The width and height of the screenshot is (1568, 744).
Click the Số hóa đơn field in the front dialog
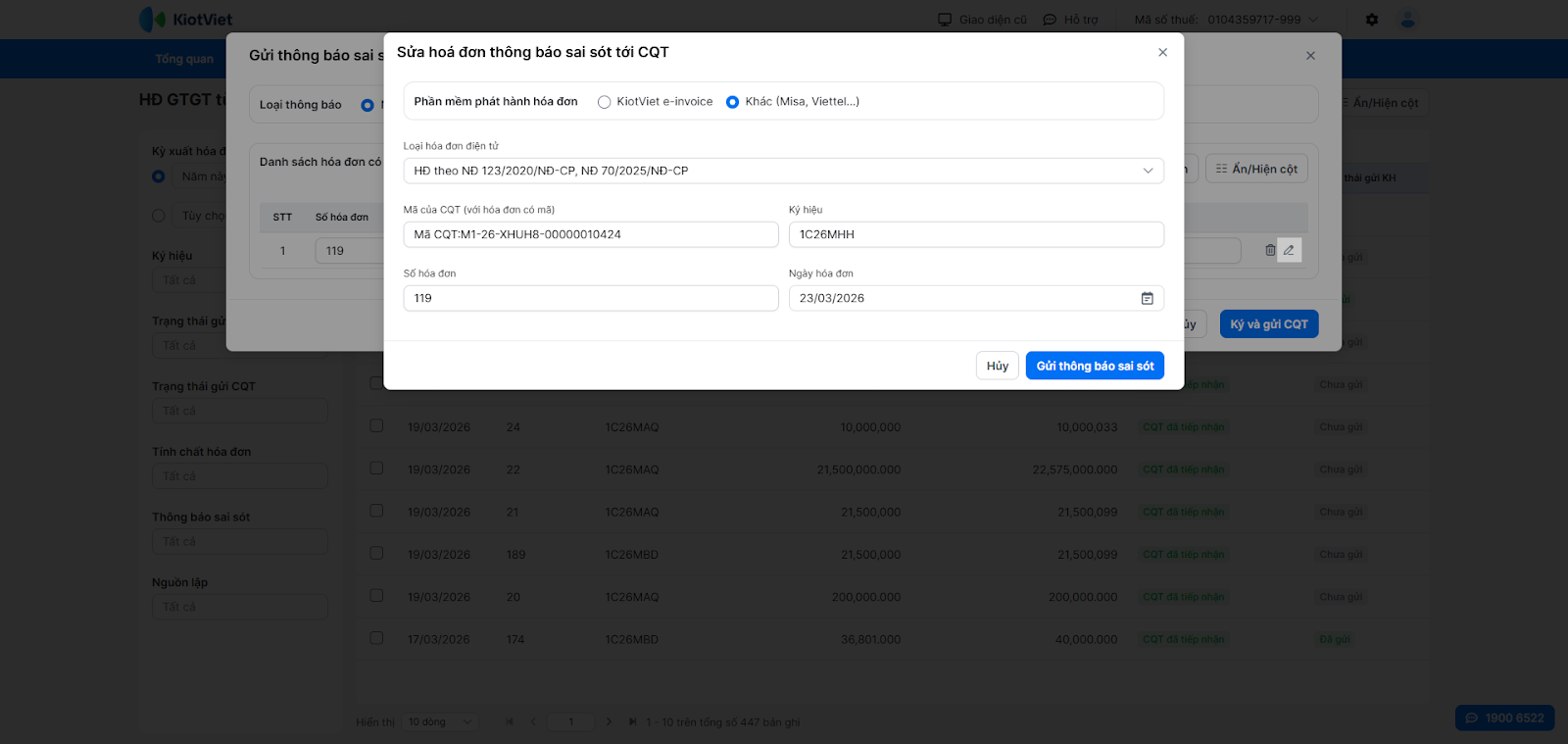591,298
